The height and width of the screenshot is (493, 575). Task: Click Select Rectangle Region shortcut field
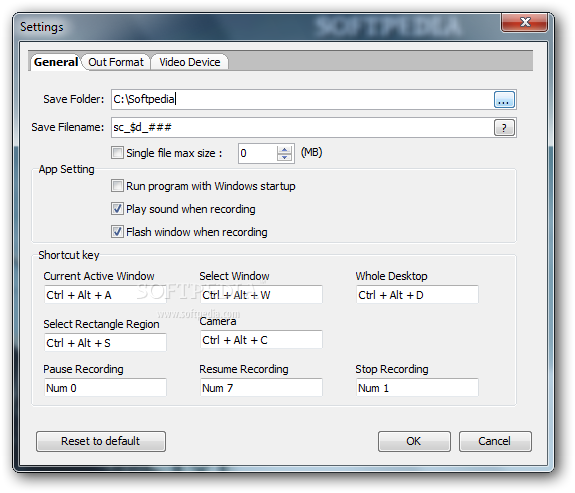coord(105,343)
